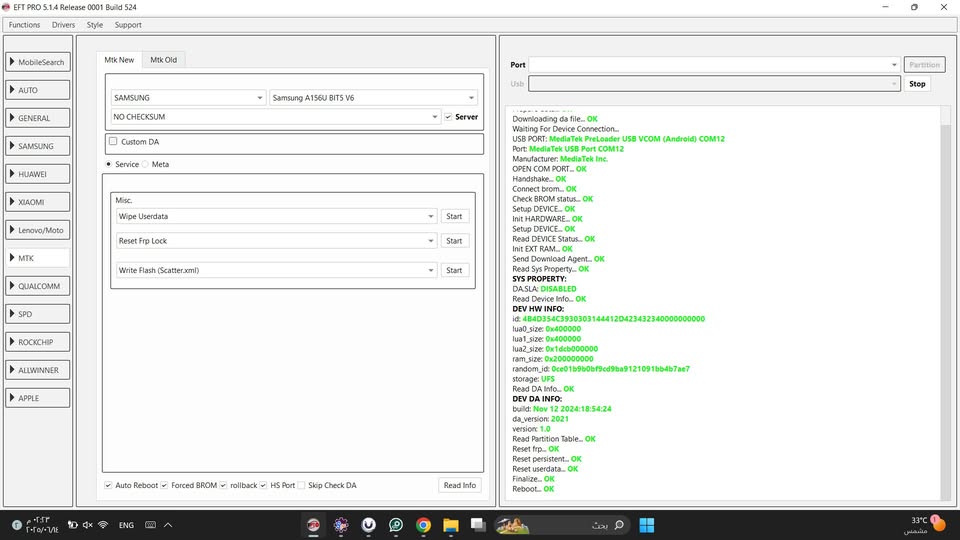This screenshot has height=540, width=960.
Task: Toggle the Auto Reboot checkbox
Action: 108,485
